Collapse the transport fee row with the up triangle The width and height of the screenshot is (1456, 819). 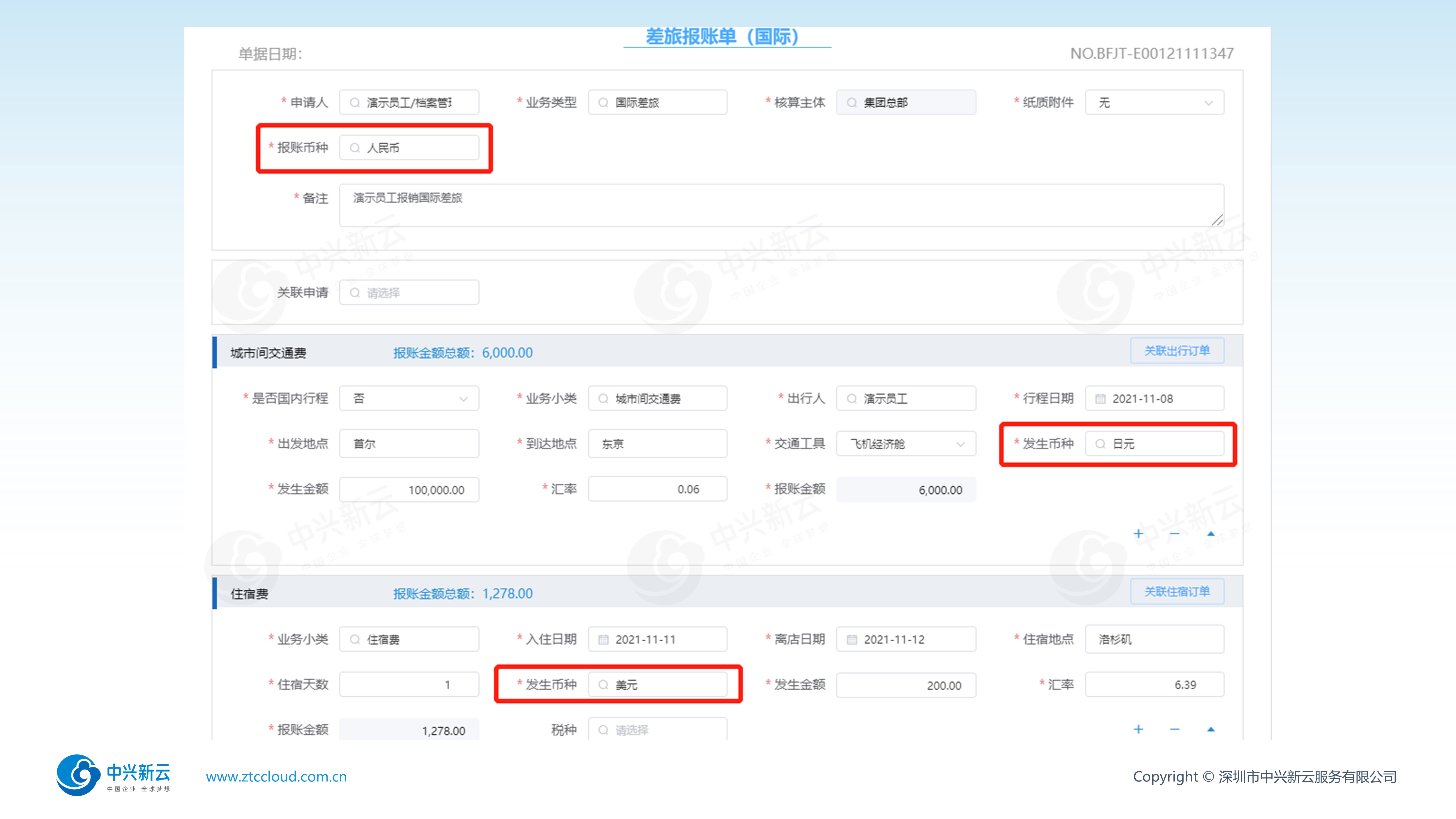click(x=1211, y=534)
